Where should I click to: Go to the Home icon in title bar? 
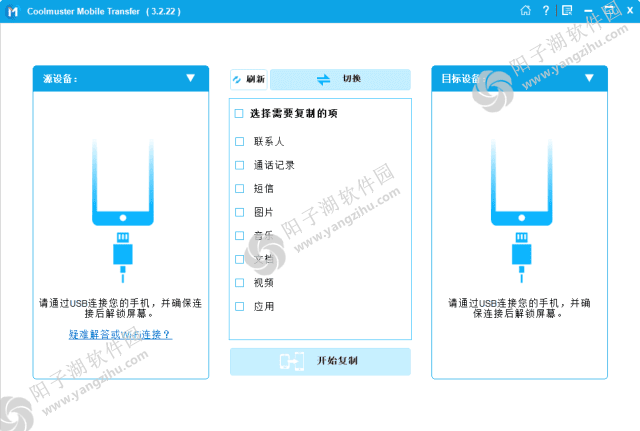coord(526,11)
